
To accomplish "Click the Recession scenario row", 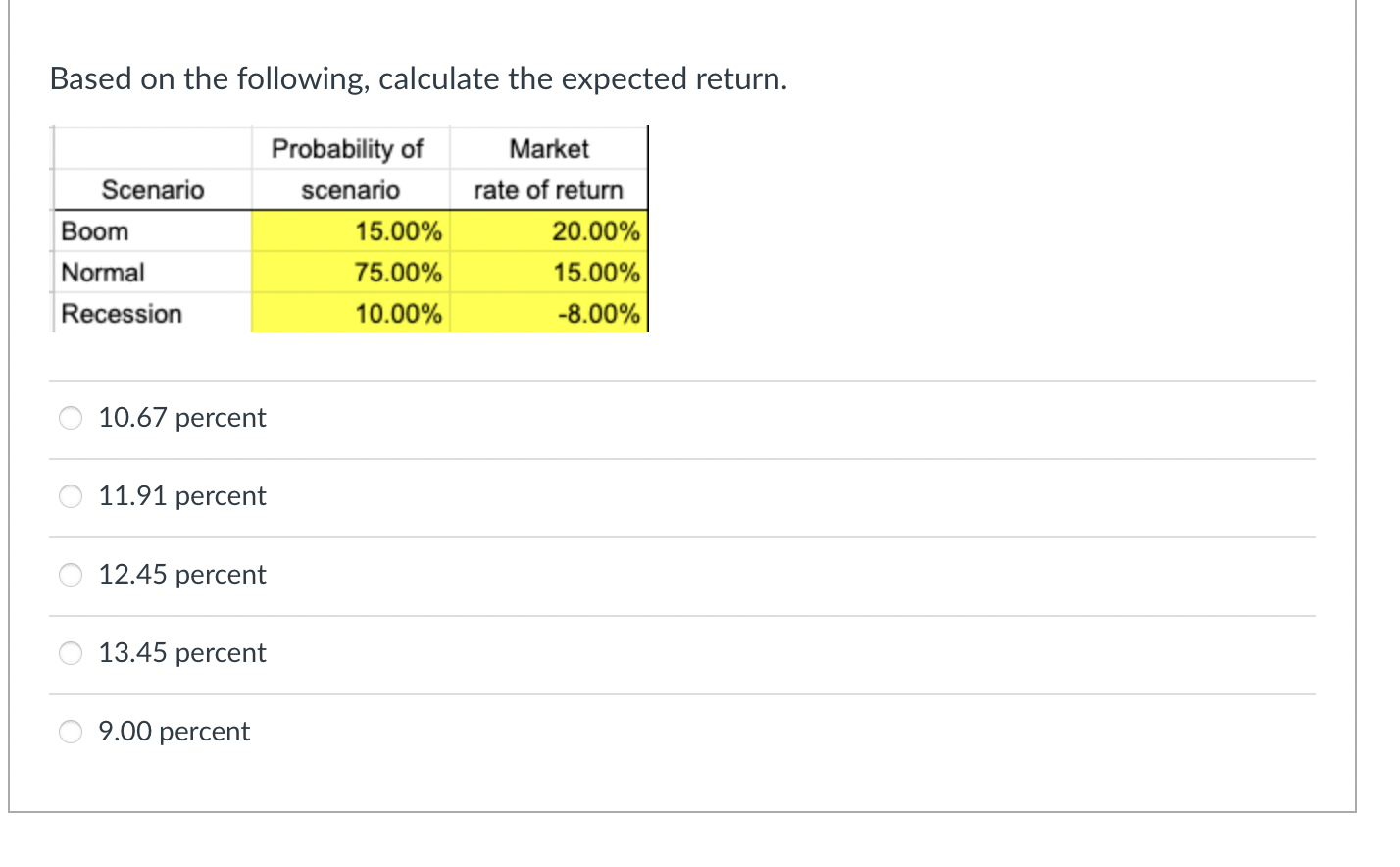I will 122,314.
